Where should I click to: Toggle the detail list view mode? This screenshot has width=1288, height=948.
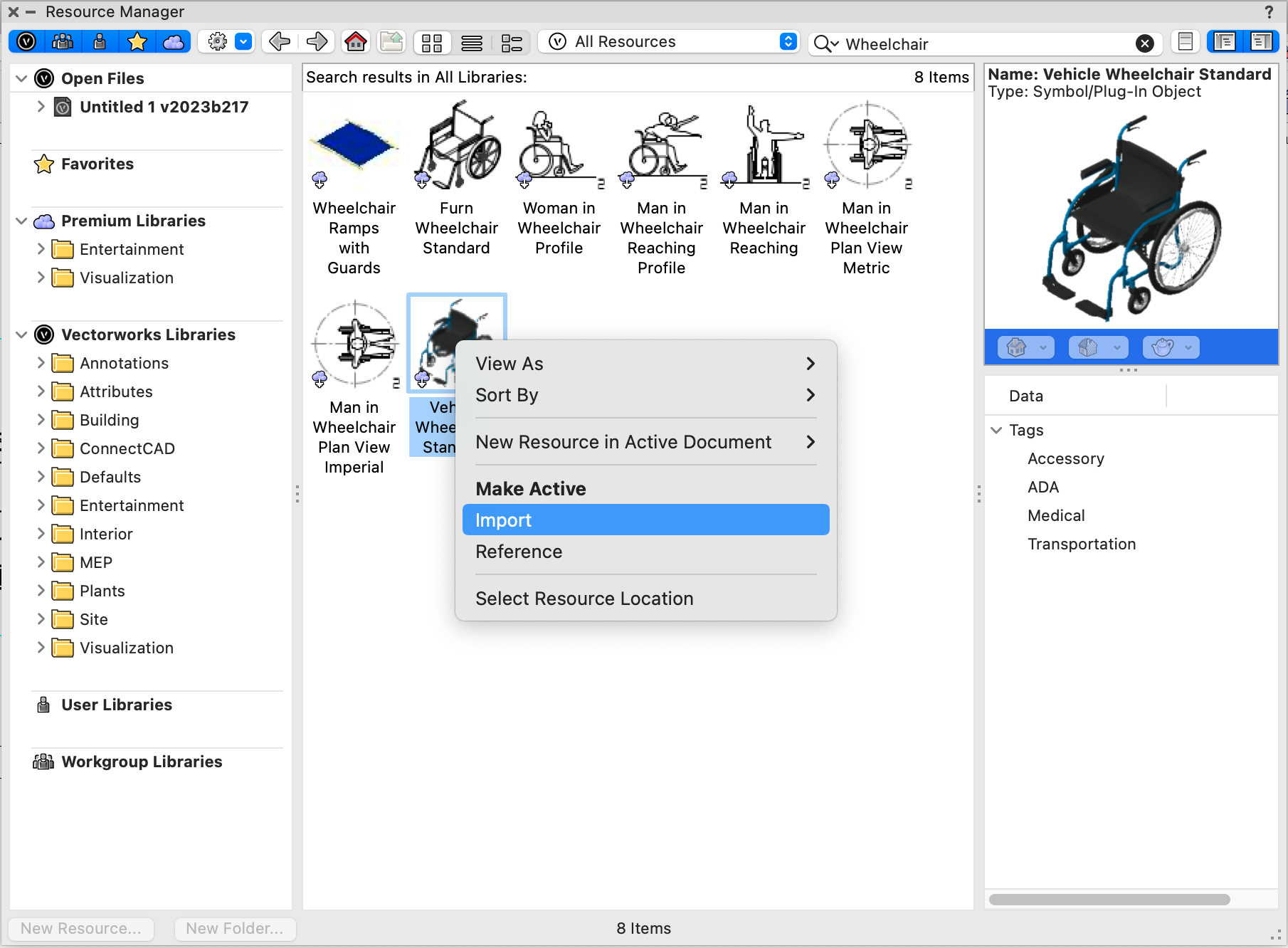tap(512, 41)
